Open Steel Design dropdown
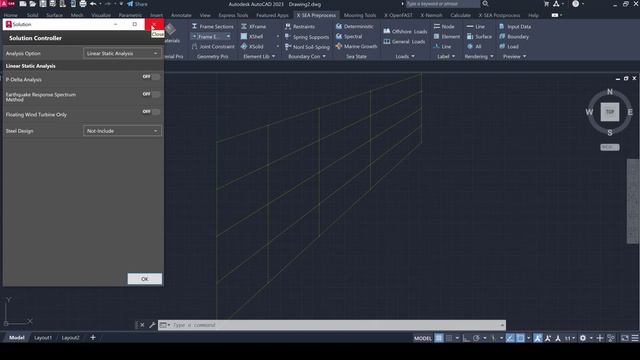 [122, 131]
